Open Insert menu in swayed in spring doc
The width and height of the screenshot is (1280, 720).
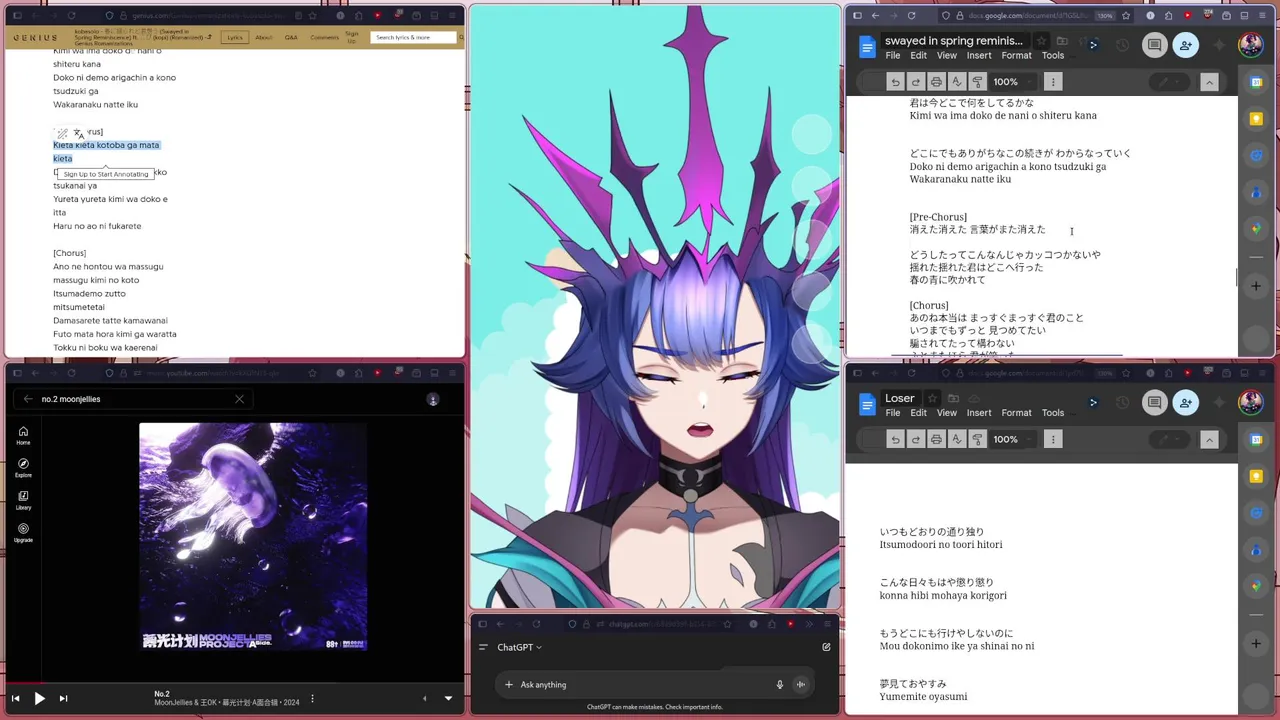(979, 56)
